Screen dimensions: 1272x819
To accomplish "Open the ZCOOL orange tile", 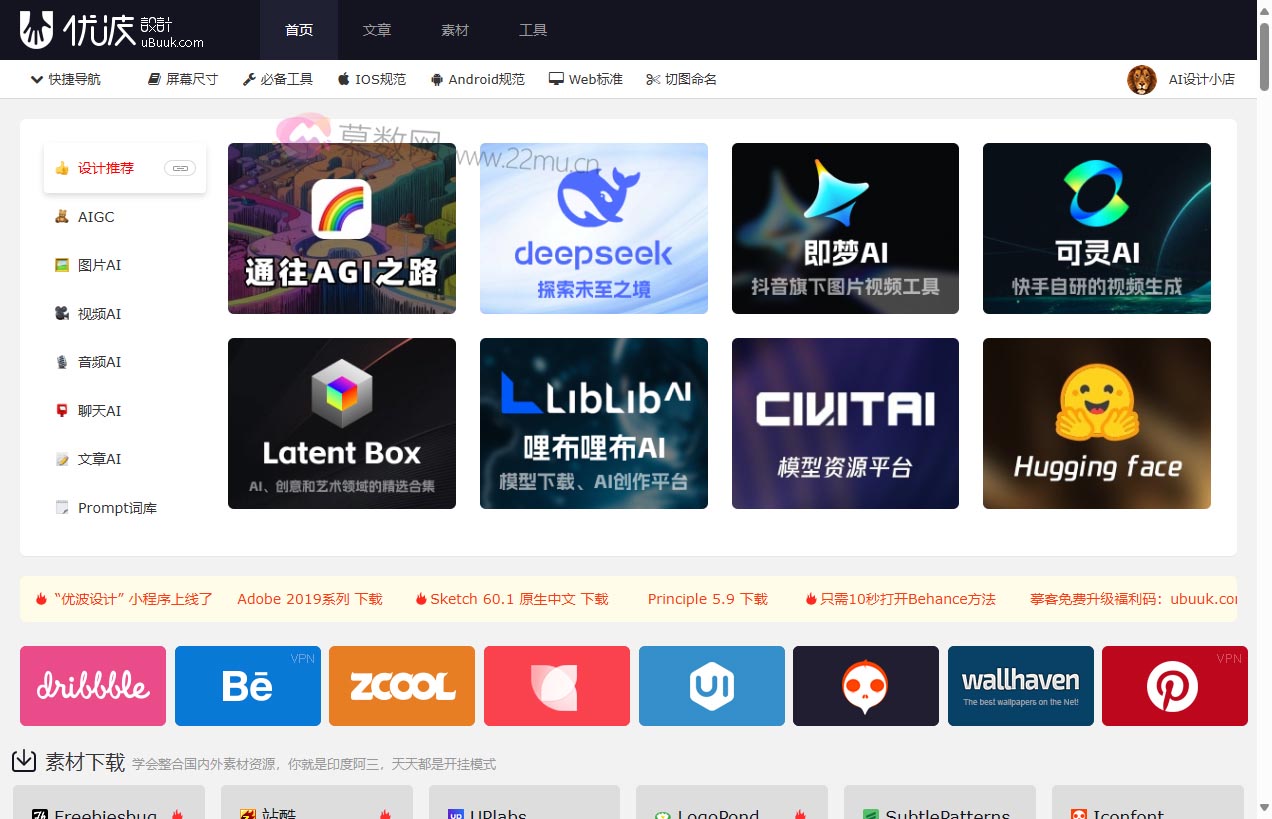I will 402,686.
